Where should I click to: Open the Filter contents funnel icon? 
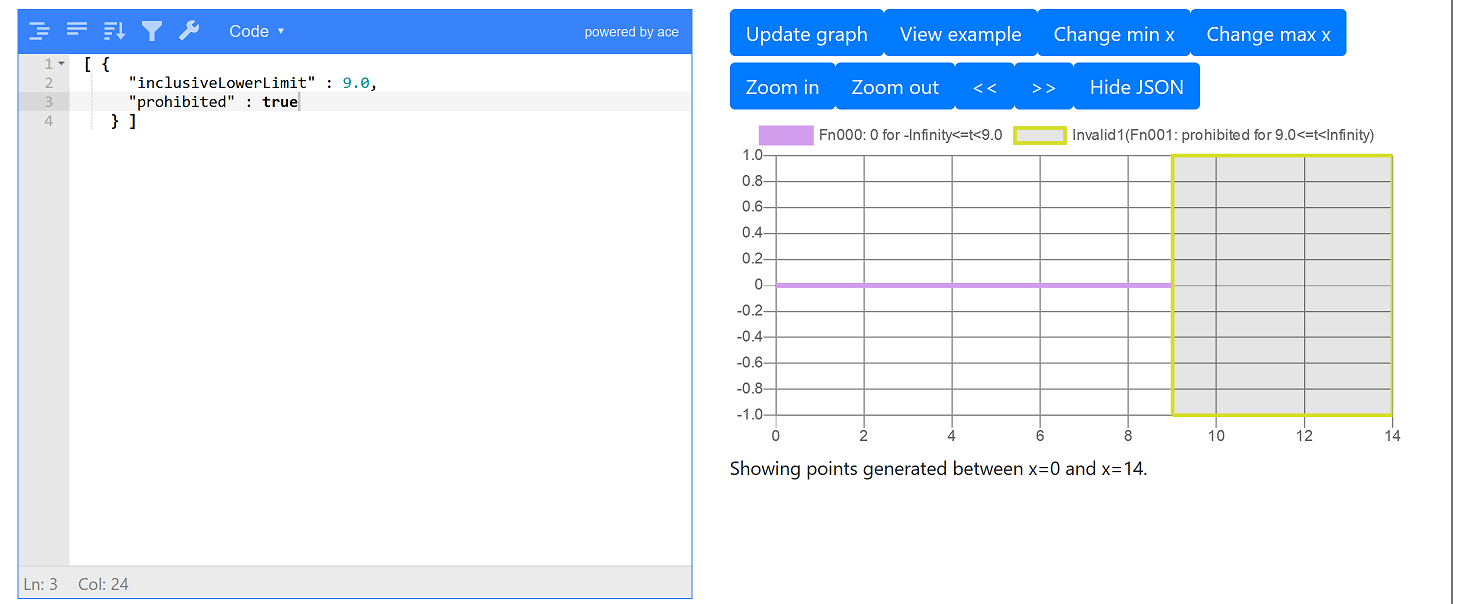(x=151, y=31)
